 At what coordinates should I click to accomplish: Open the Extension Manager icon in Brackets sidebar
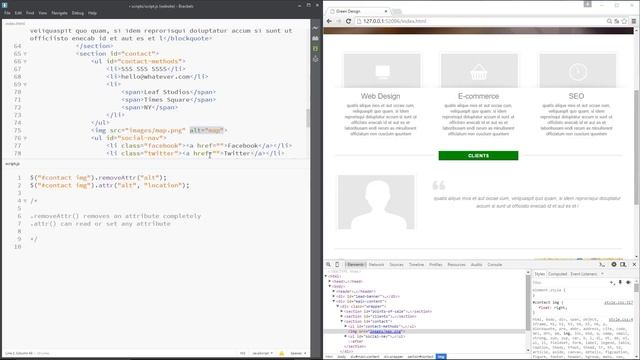click(315, 38)
